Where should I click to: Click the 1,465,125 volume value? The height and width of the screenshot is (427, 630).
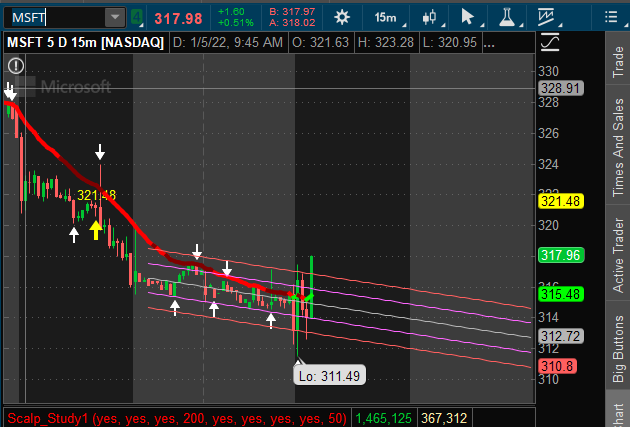[384, 418]
